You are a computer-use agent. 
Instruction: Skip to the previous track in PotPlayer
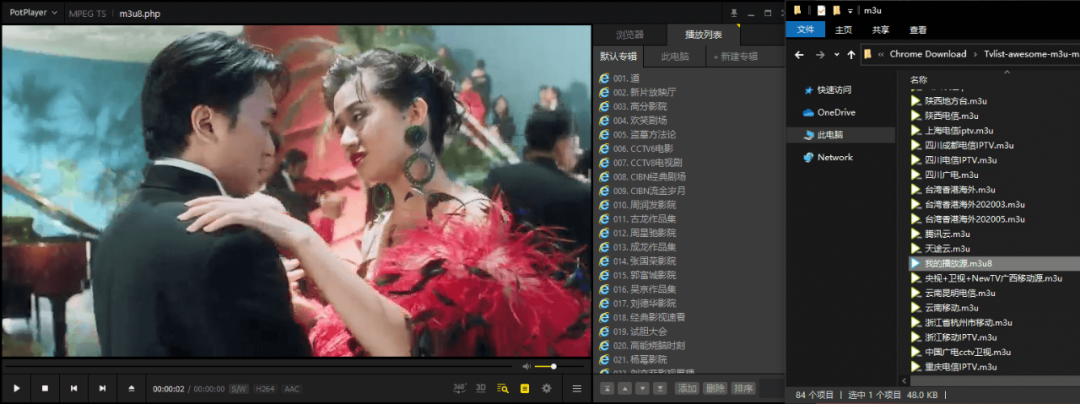(x=74, y=389)
